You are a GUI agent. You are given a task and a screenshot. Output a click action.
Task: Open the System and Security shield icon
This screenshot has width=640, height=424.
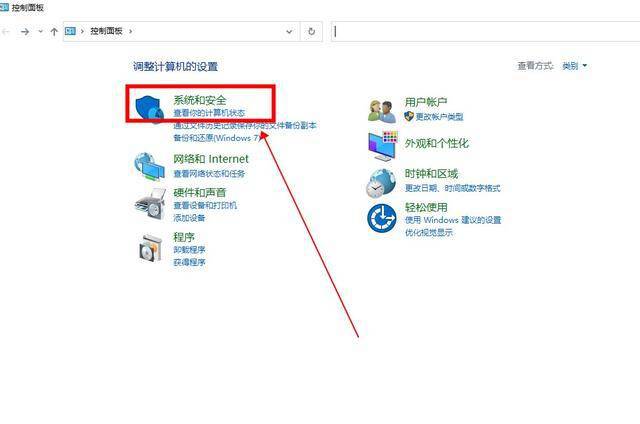(x=149, y=109)
